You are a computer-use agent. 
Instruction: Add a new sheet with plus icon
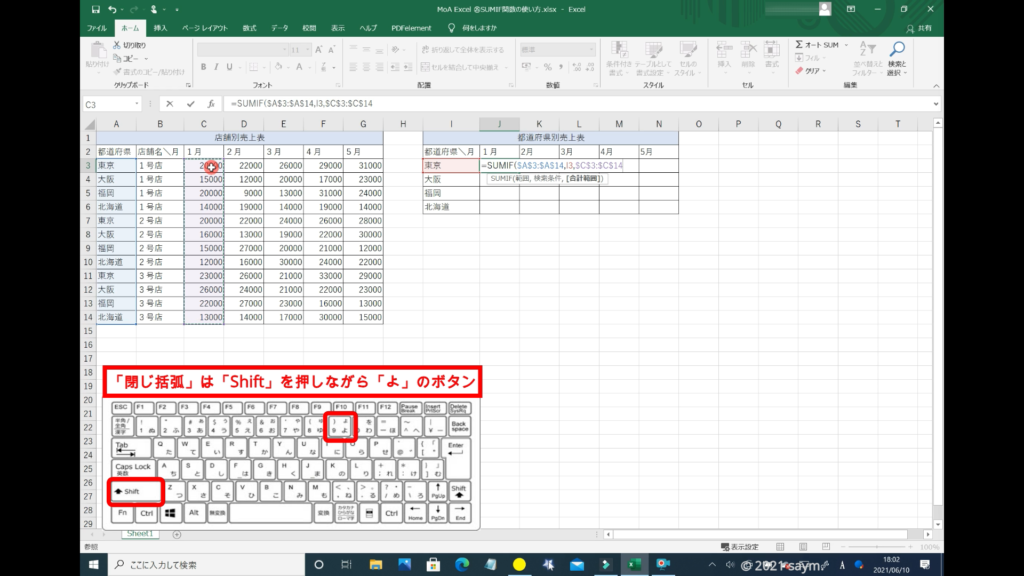click(x=177, y=535)
